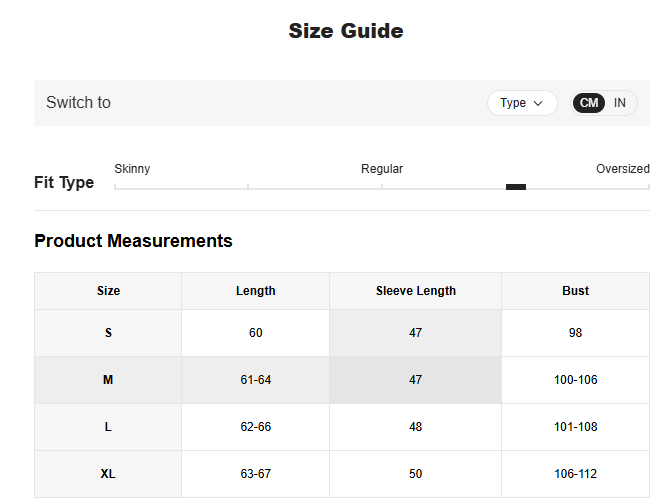Select the CM unit toggle

point(589,103)
